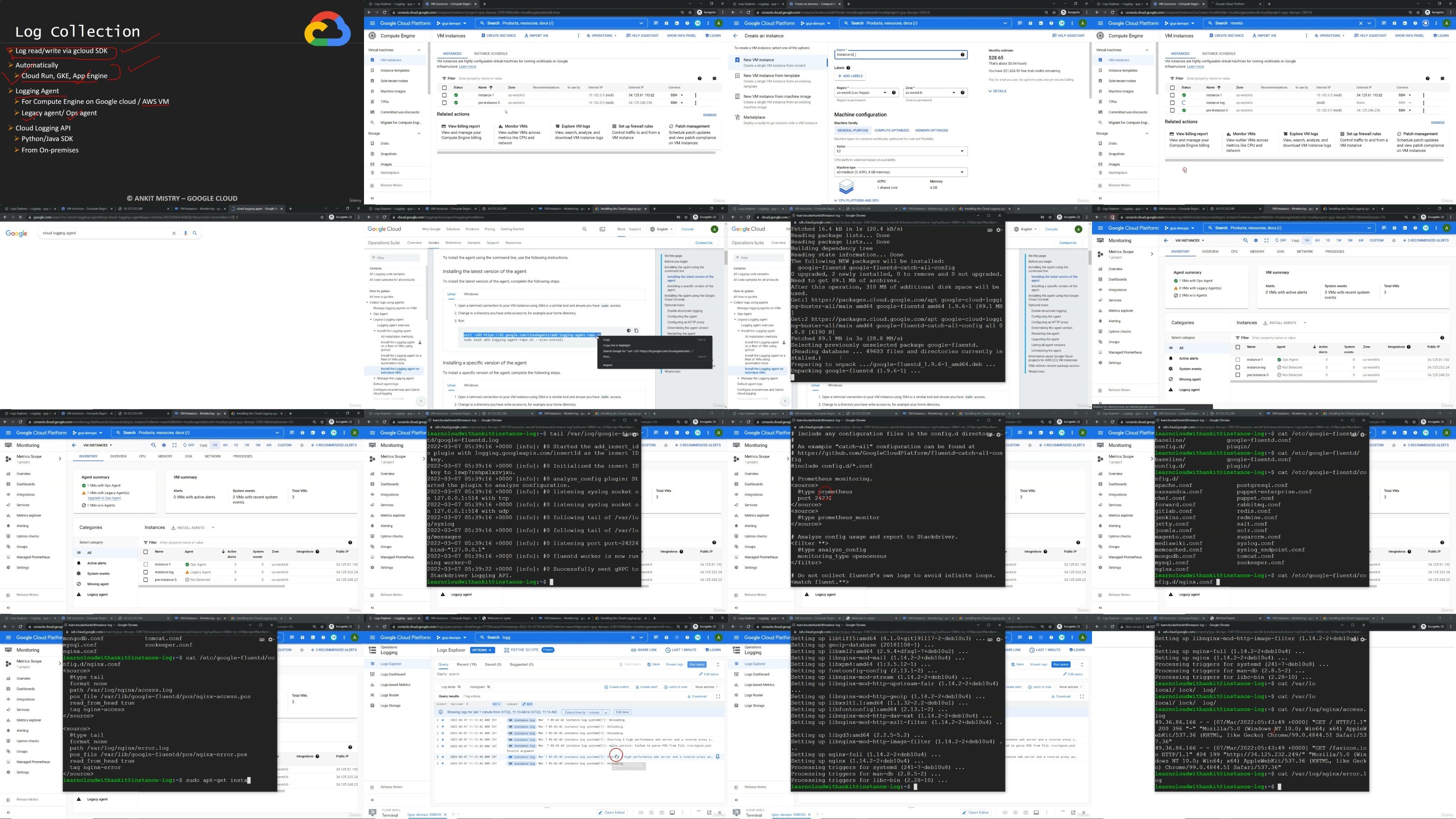Screen dimensions: 1456x819
Task: Click the Google search box text
Action: pos(59,233)
